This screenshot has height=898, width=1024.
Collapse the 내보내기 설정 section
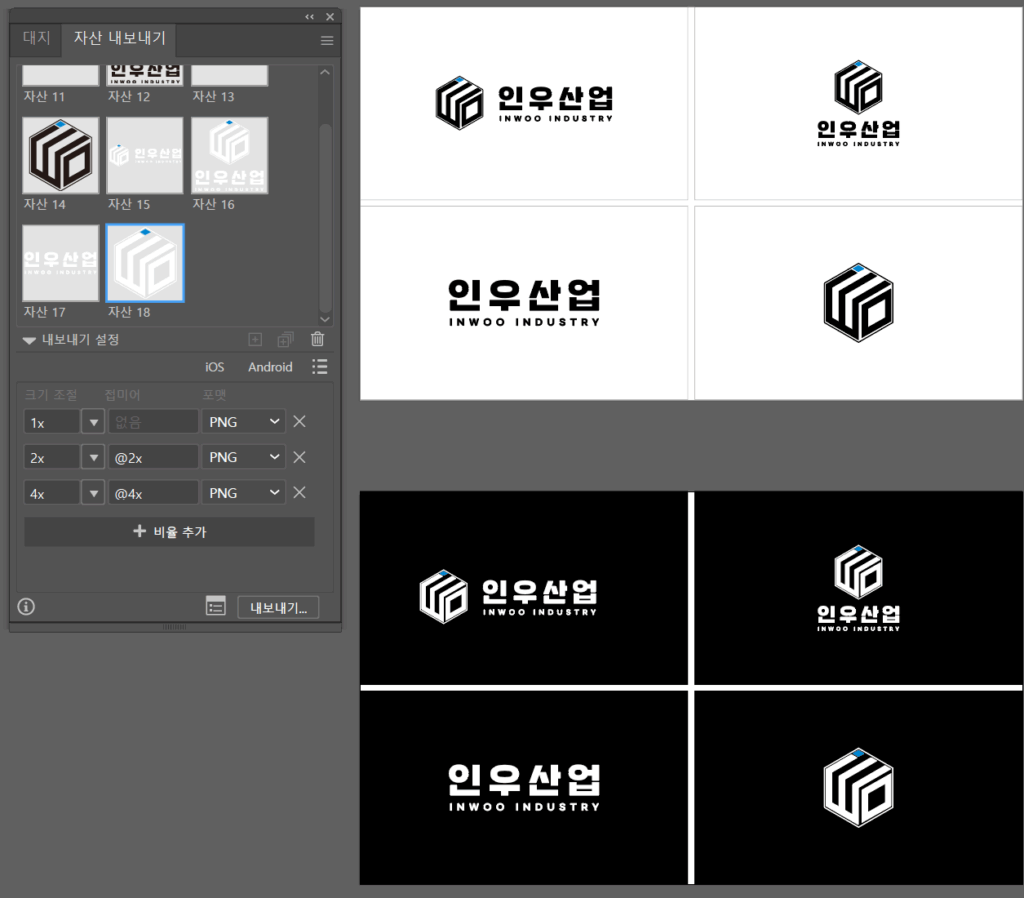click(29, 340)
